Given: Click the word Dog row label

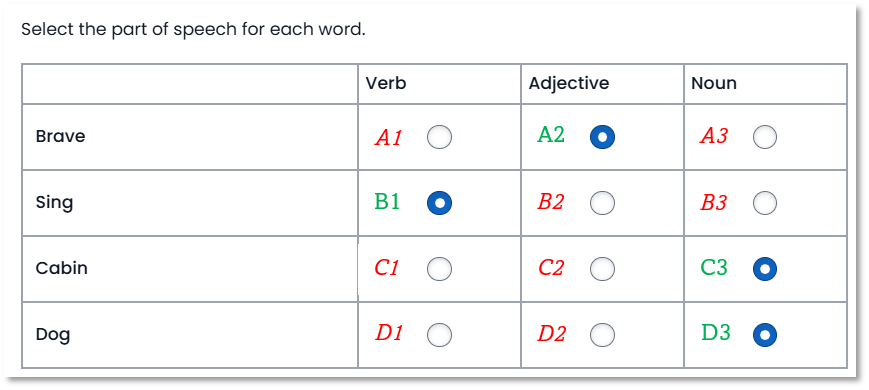Looking at the screenshot, I should pos(53,335).
